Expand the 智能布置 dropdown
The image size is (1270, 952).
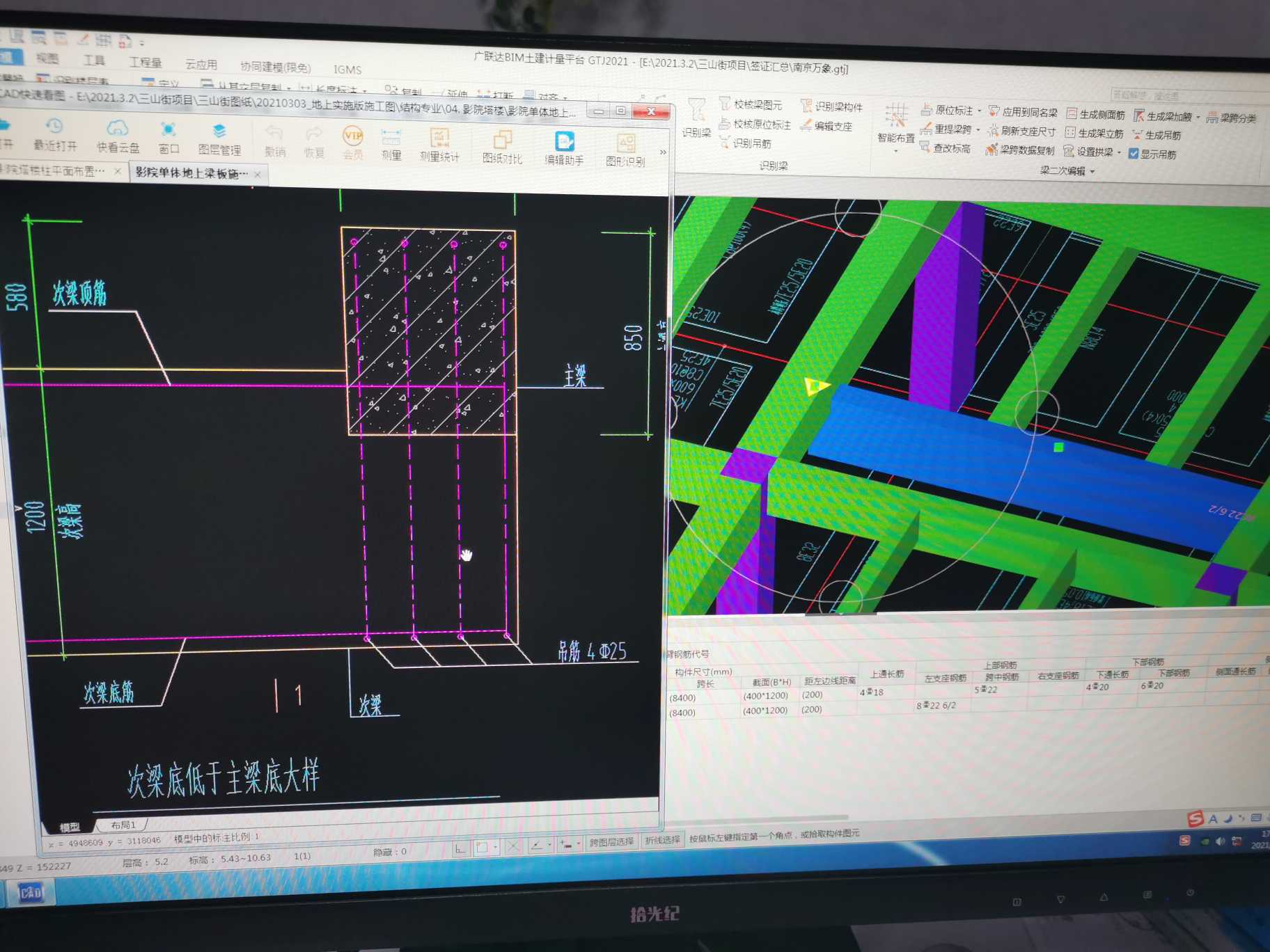click(896, 150)
